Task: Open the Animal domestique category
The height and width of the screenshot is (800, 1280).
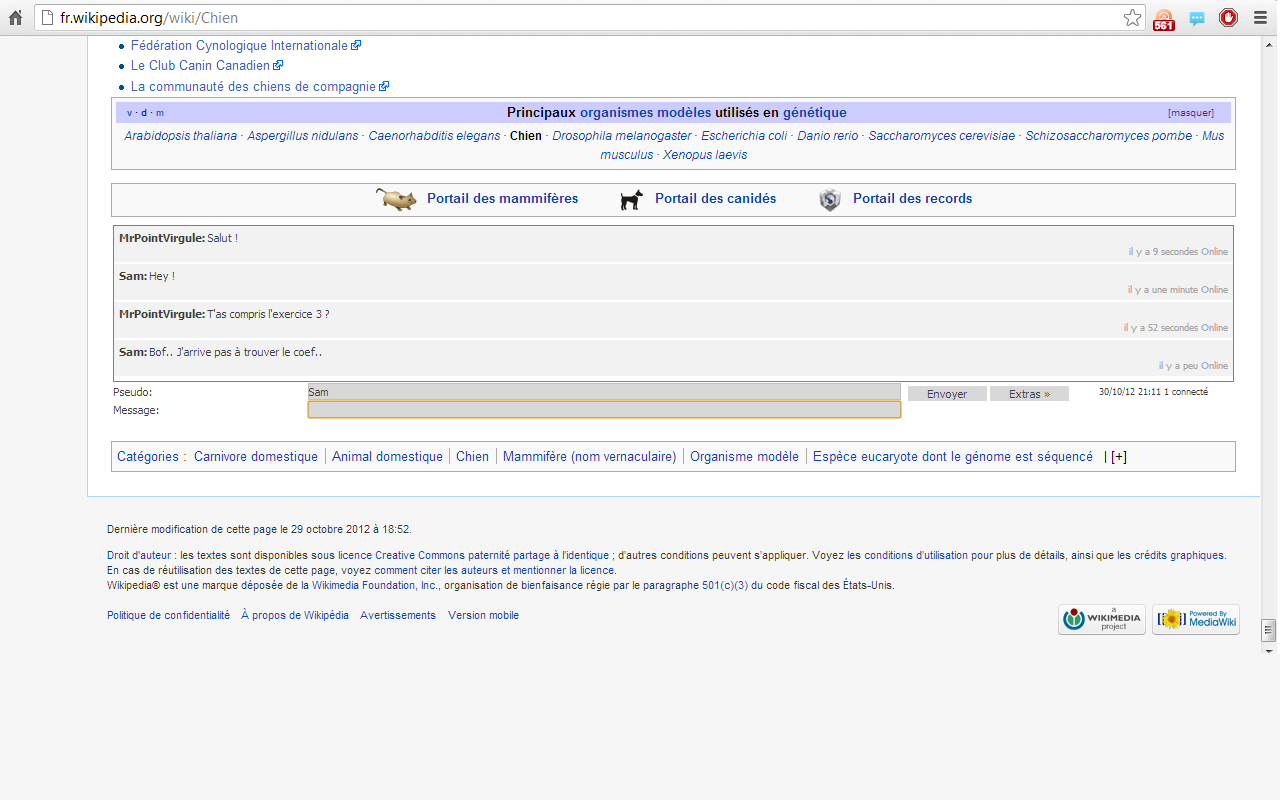Action: click(388, 457)
